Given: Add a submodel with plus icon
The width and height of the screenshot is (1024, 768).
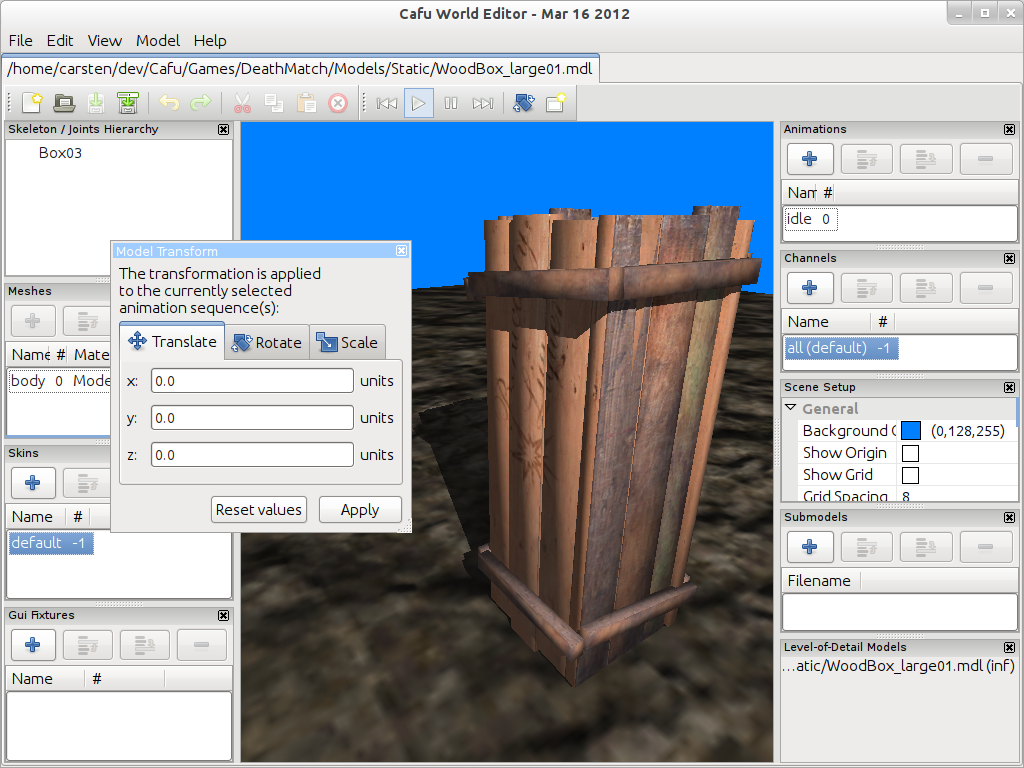Looking at the screenshot, I should pos(810,547).
